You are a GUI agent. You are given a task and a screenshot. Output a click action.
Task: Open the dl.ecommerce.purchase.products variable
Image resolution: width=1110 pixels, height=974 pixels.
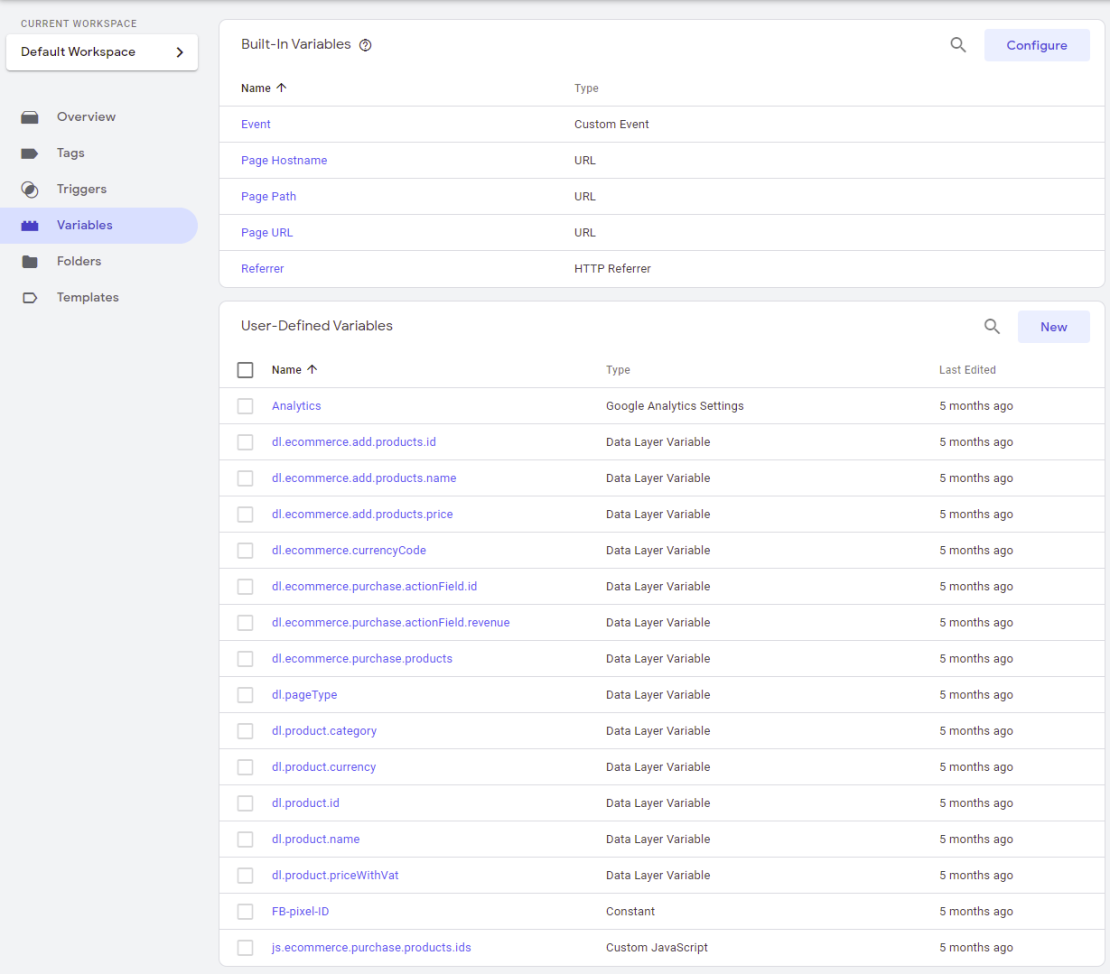click(362, 658)
